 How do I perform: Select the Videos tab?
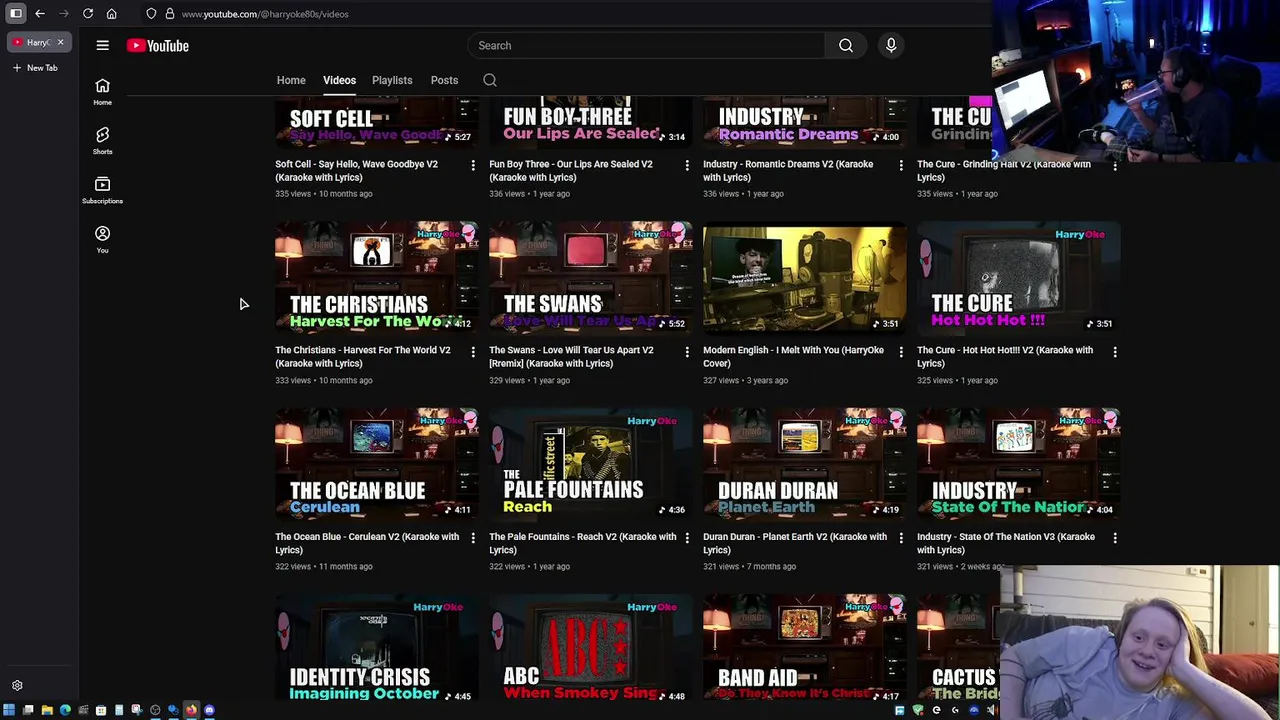click(x=339, y=80)
